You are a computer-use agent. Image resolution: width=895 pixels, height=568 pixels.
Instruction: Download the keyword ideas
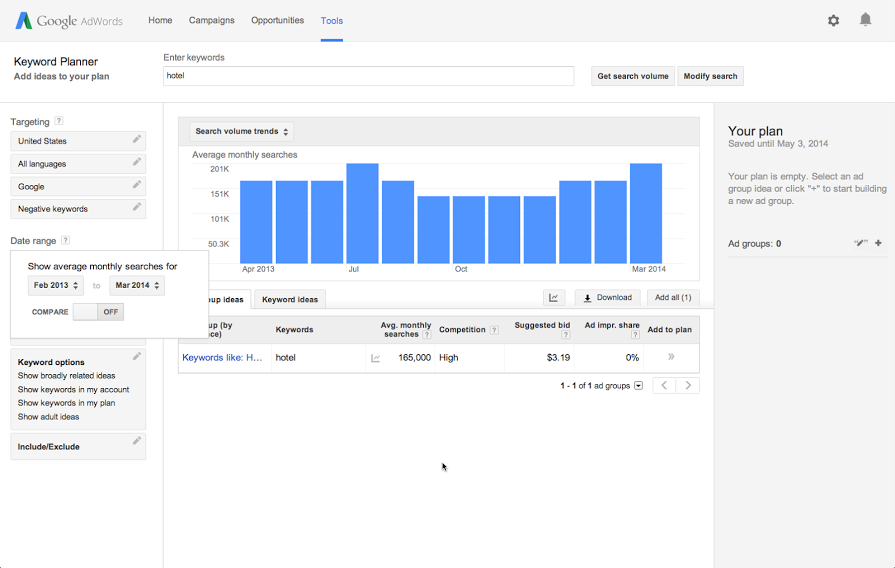pos(608,298)
